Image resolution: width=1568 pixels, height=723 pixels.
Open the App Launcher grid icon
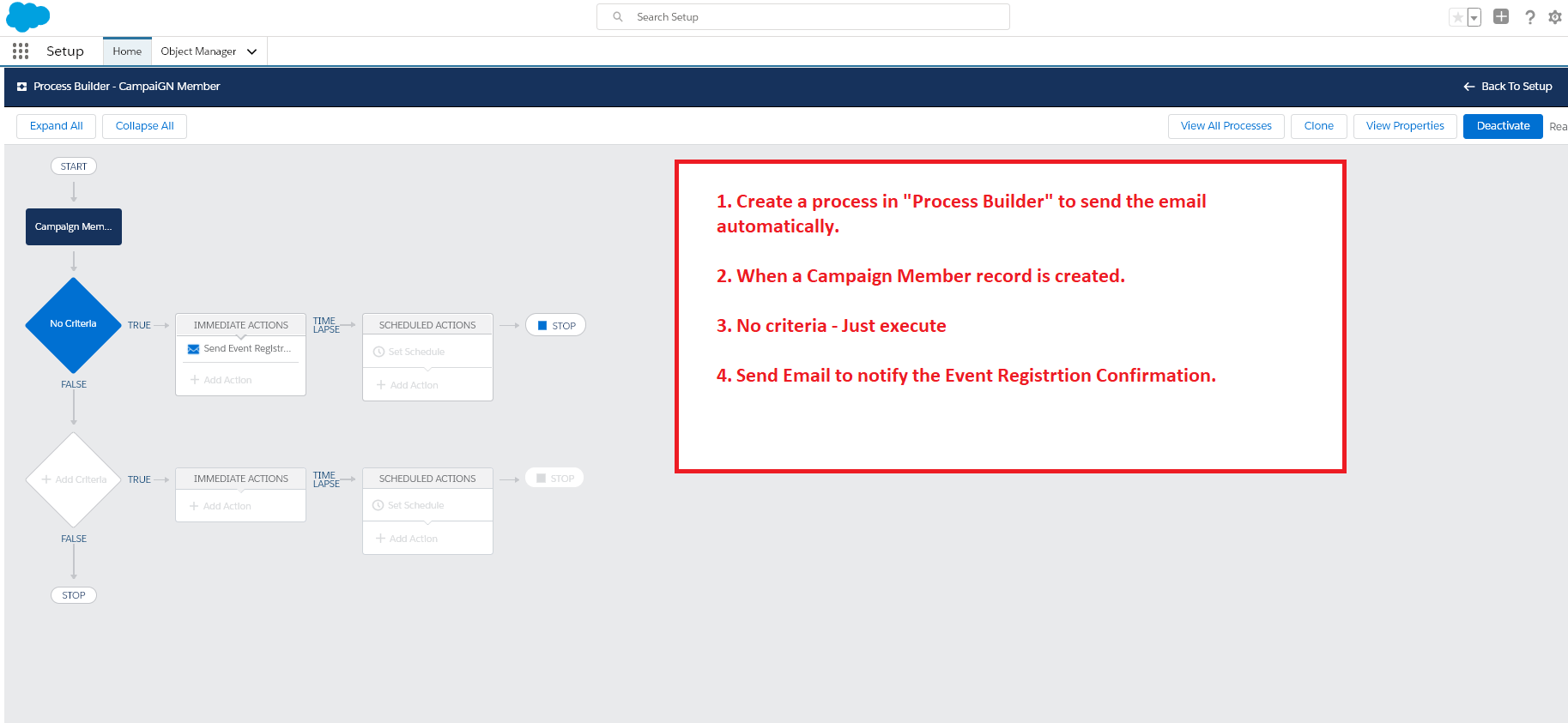[x=21, y=51]
